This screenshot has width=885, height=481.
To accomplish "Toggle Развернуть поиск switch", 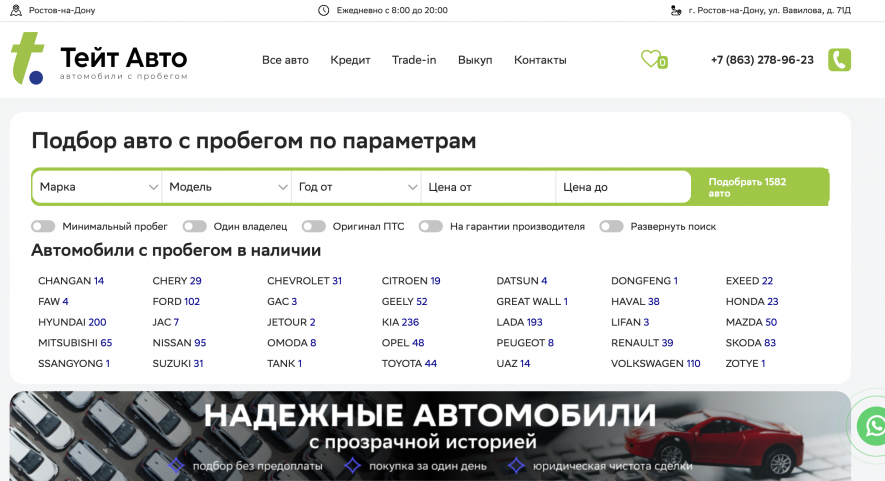I will click(611, 226).
